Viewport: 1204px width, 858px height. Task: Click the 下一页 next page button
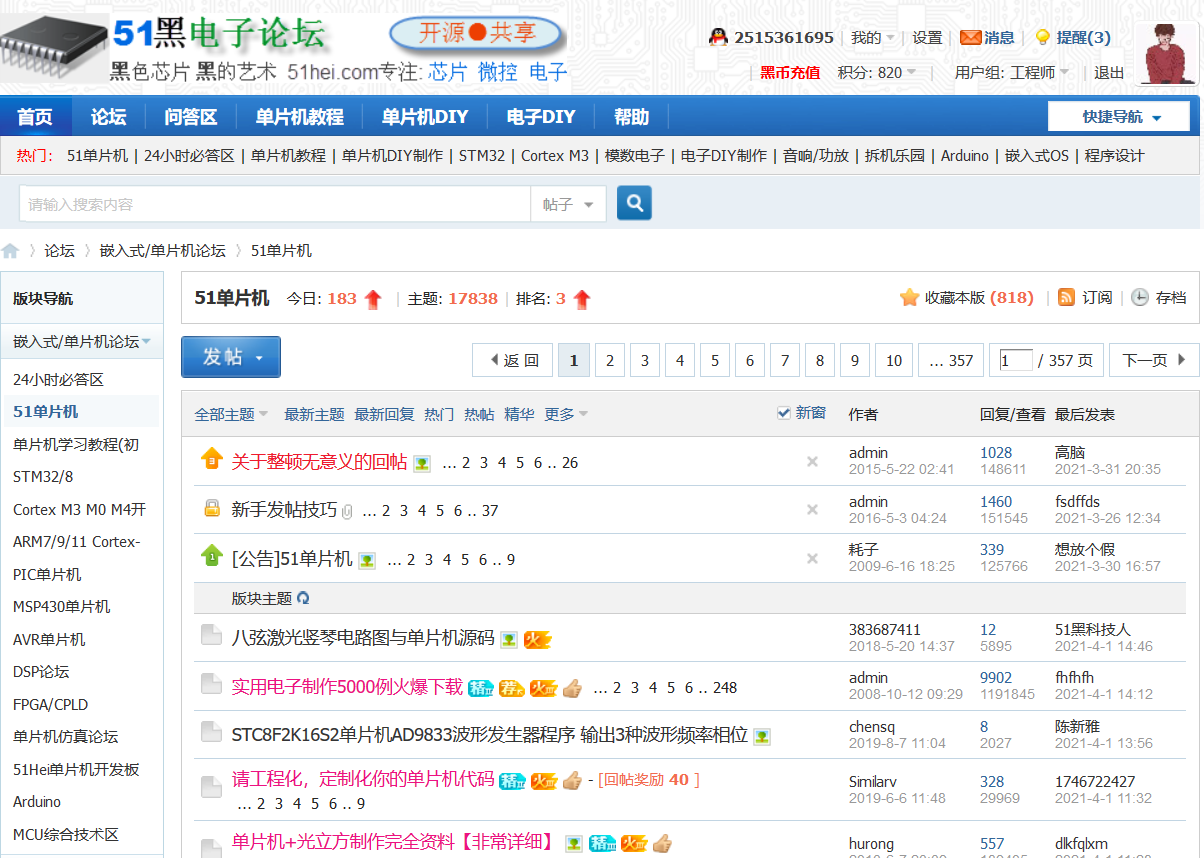pos(1154,360)
